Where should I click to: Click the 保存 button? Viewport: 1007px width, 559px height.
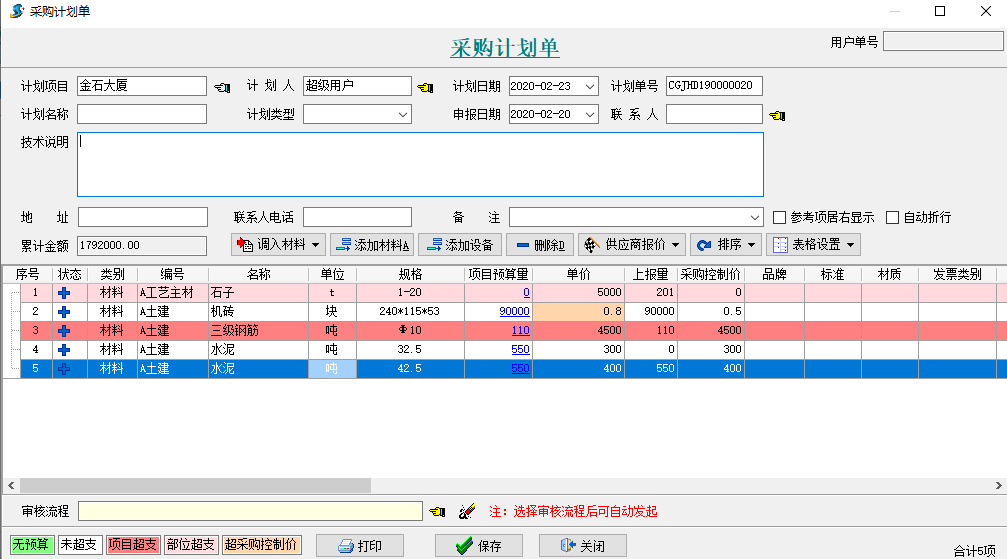(x=478, y=546)
